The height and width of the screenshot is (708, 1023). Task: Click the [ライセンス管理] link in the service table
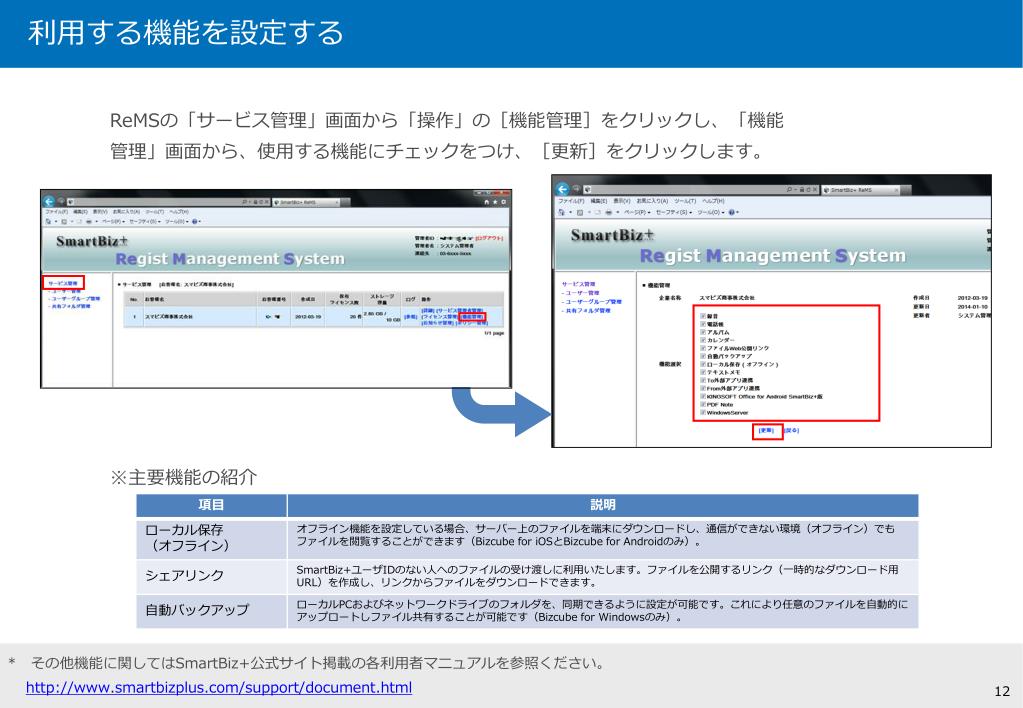[440, 317]
